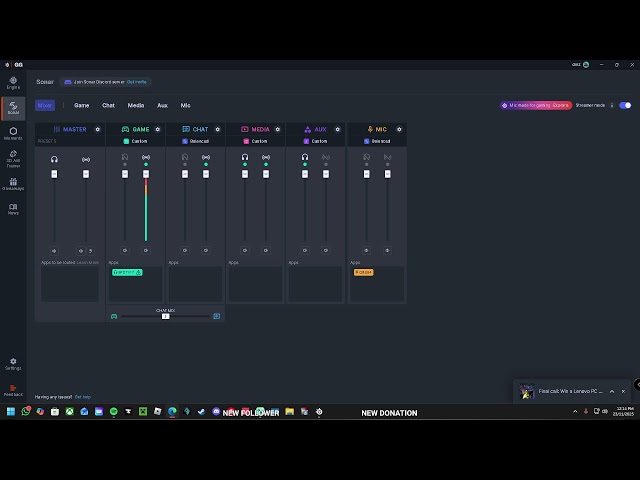
Task: Open the GAME channel gear settings
Action: click(x=158, y=129)
